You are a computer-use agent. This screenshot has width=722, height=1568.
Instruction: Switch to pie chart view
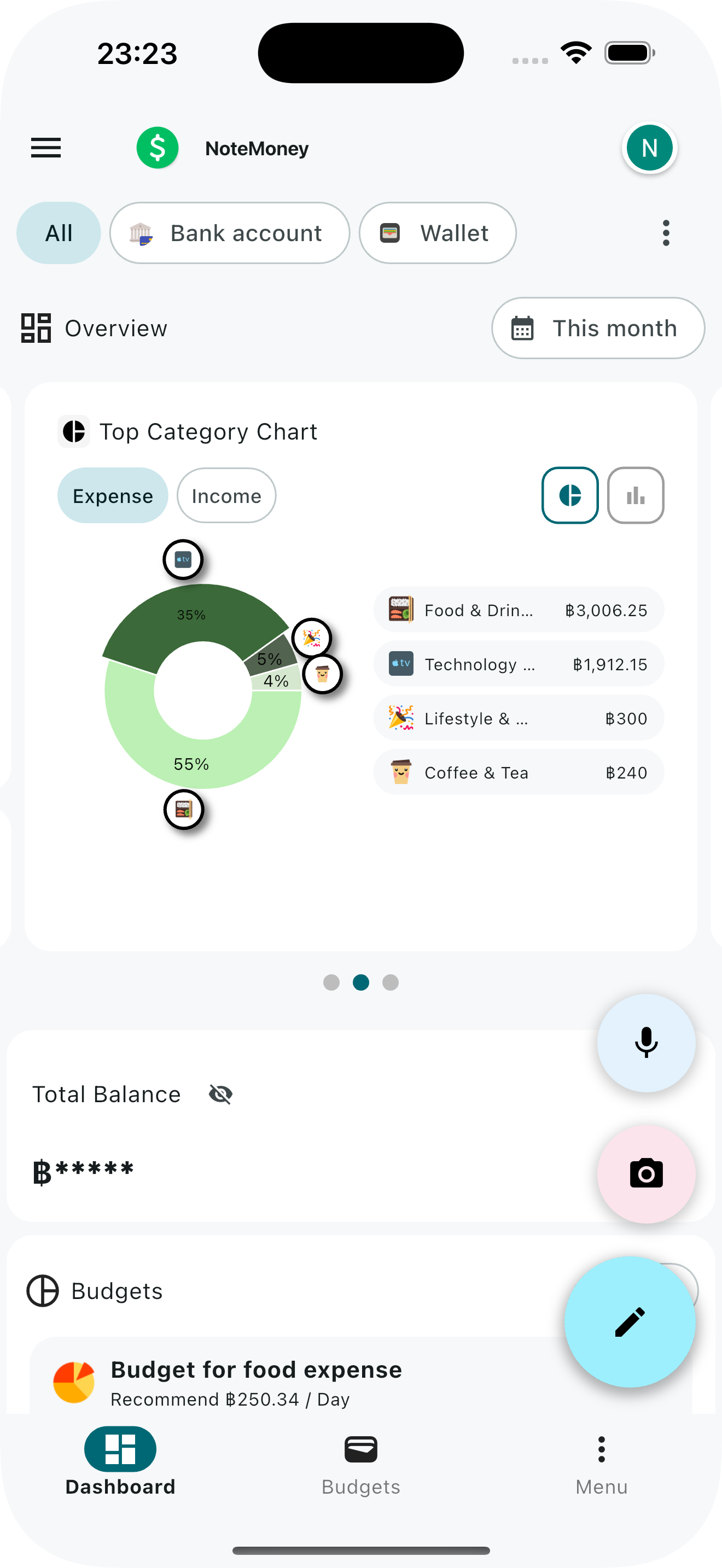point(570,495)
